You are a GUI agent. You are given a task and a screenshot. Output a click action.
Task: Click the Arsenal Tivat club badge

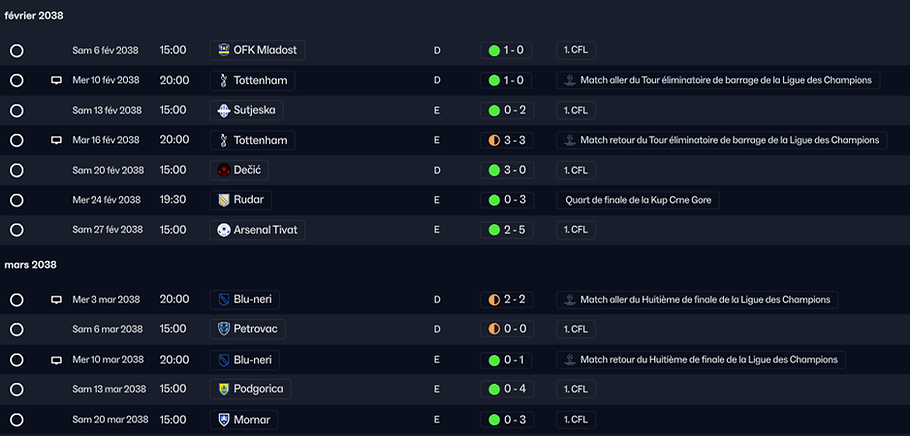coord(223,230)
